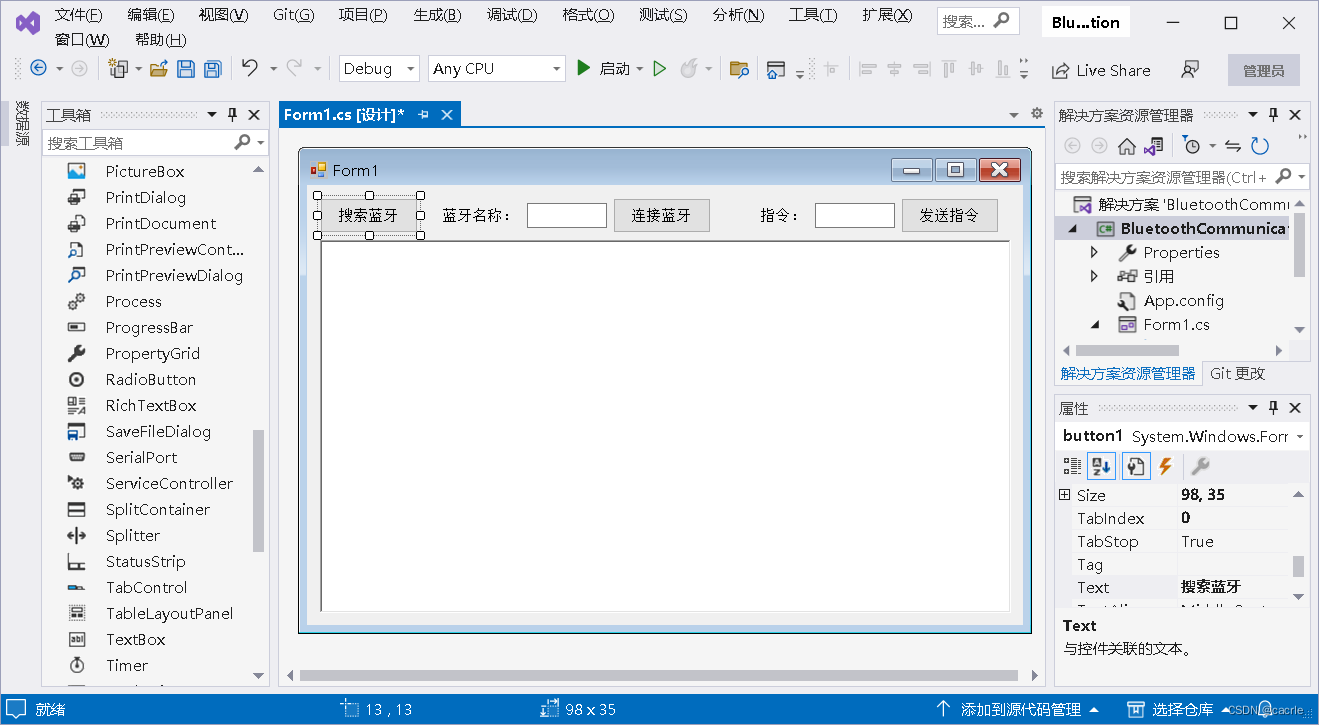Show events with the lightning bolt icon

1166,466
